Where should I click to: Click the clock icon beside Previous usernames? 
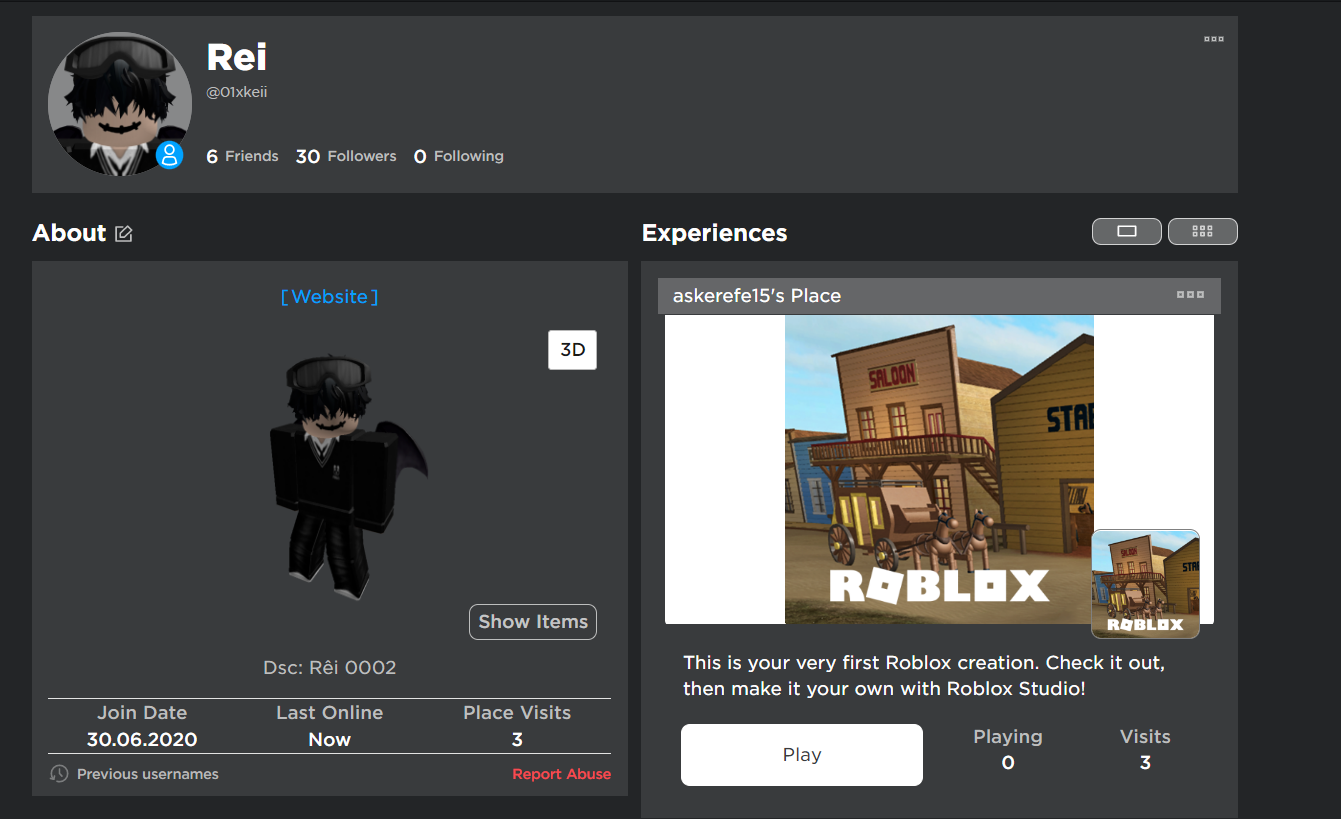[59, 773]
